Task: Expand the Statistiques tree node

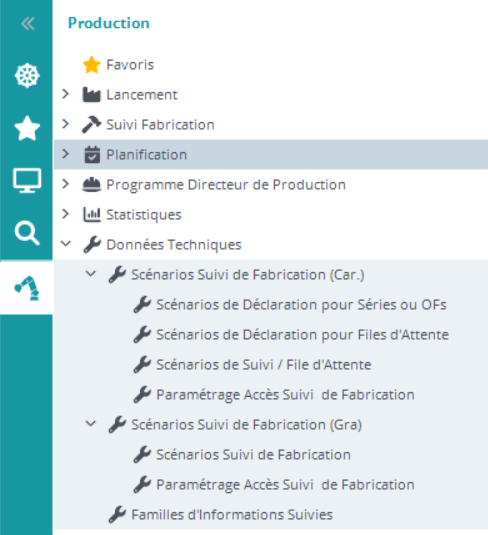Action: (65, 214)
